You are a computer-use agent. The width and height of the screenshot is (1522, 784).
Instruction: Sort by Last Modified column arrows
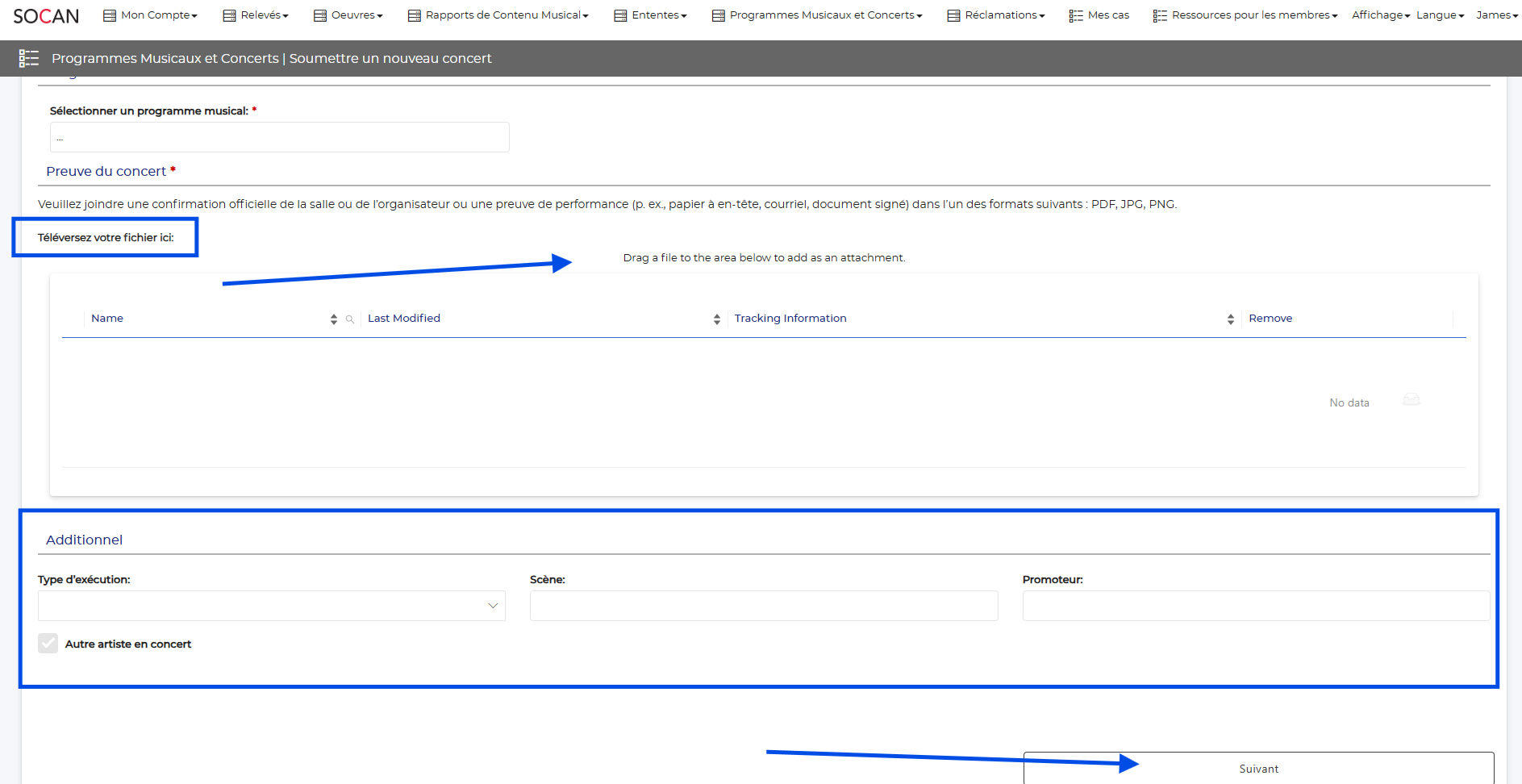(716, 319)
